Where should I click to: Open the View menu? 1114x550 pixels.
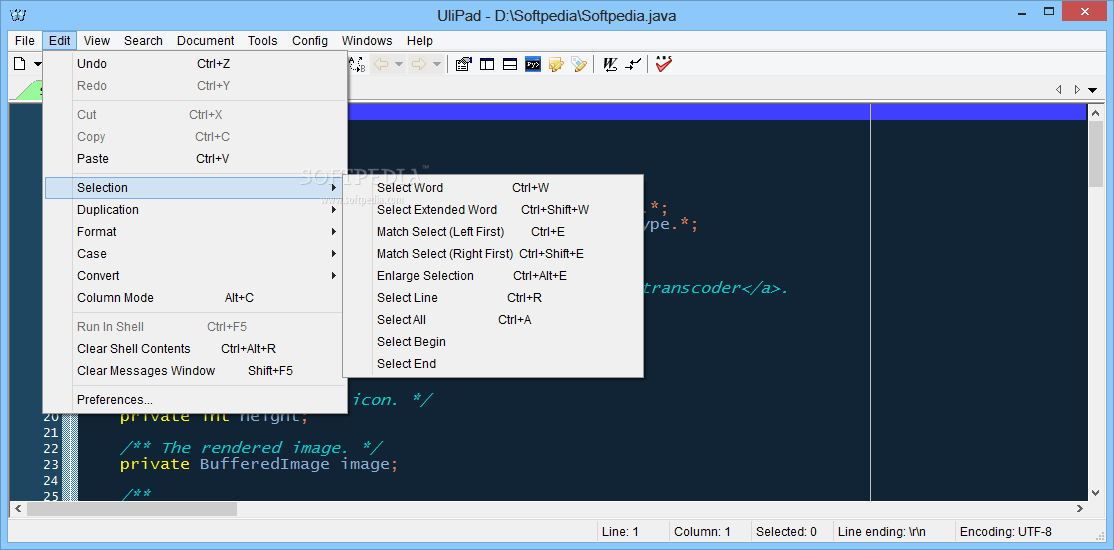click(97, 41)
